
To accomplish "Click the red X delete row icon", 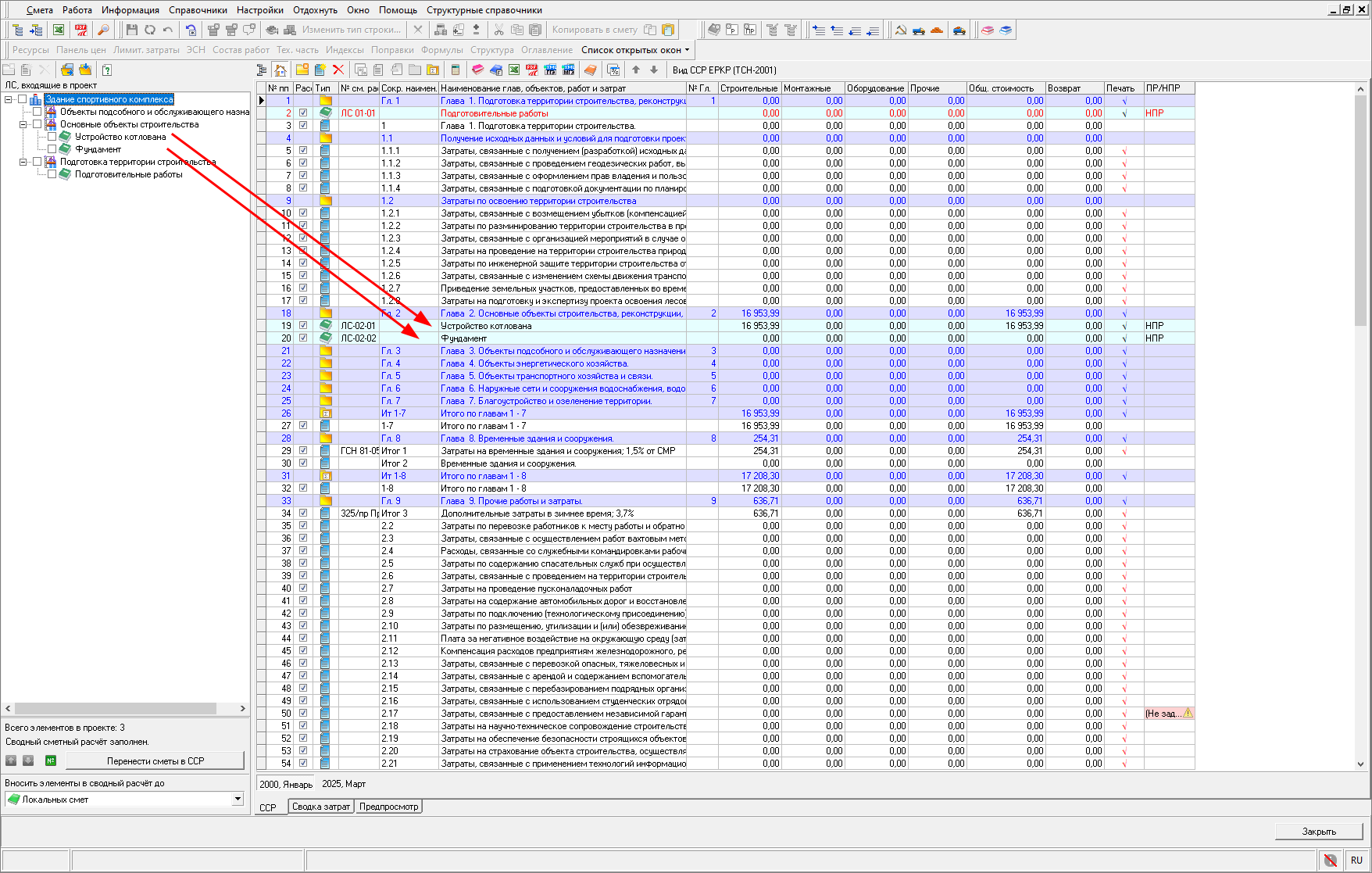I will tap(338, 70).
